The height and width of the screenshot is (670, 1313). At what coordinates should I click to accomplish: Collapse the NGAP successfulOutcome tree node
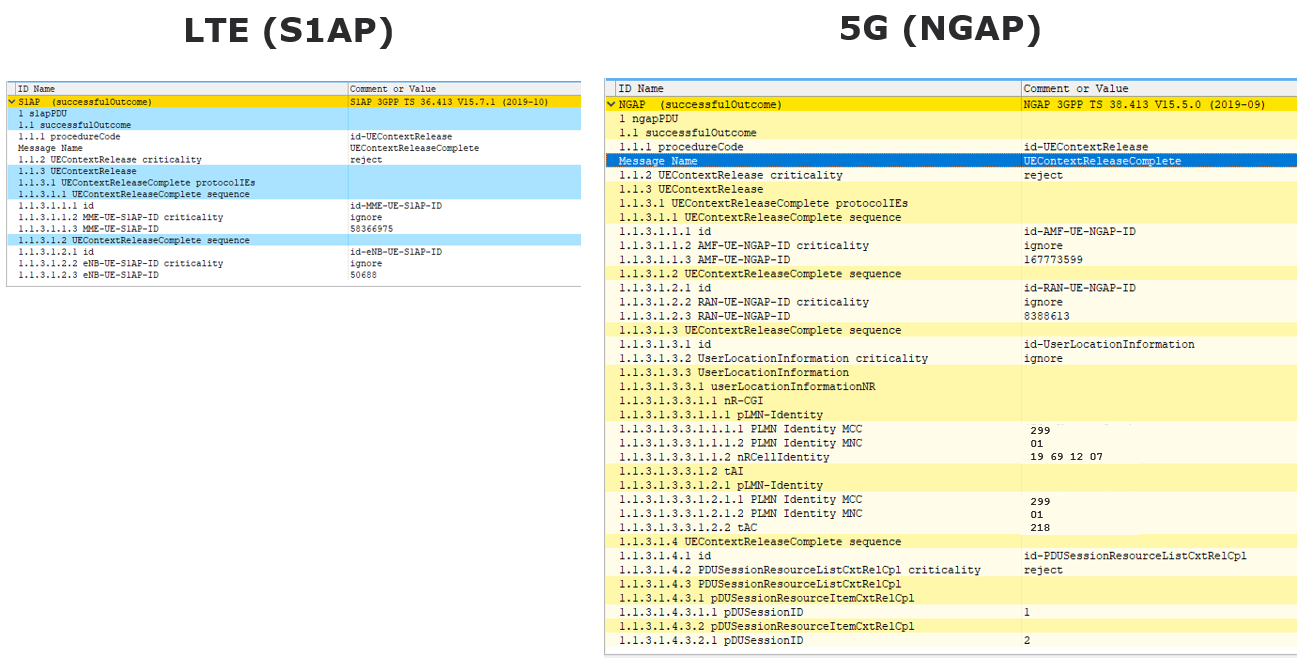tap(609, 104)
